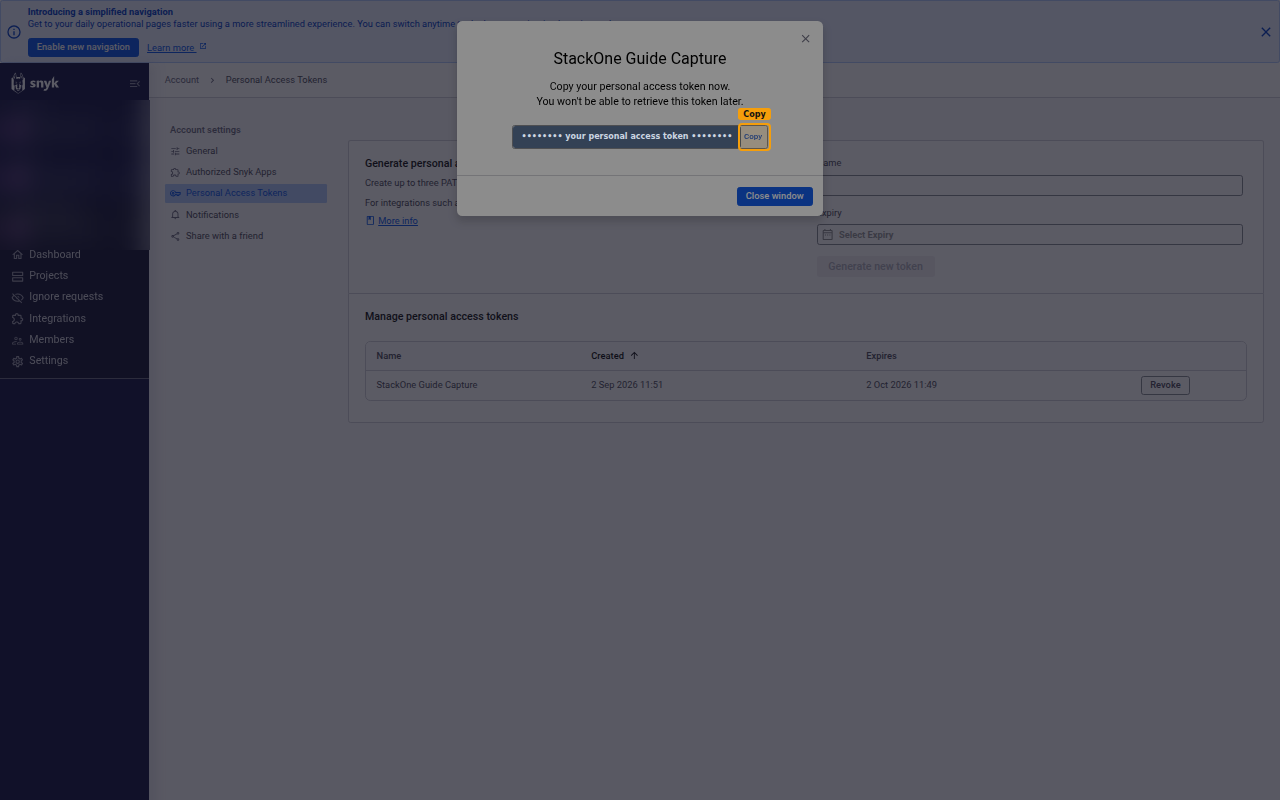Click Personal Access Tokens breadcrumb
Image resolution: width=1280 pixels, height=800 pixels.
(x=276, y=80)
